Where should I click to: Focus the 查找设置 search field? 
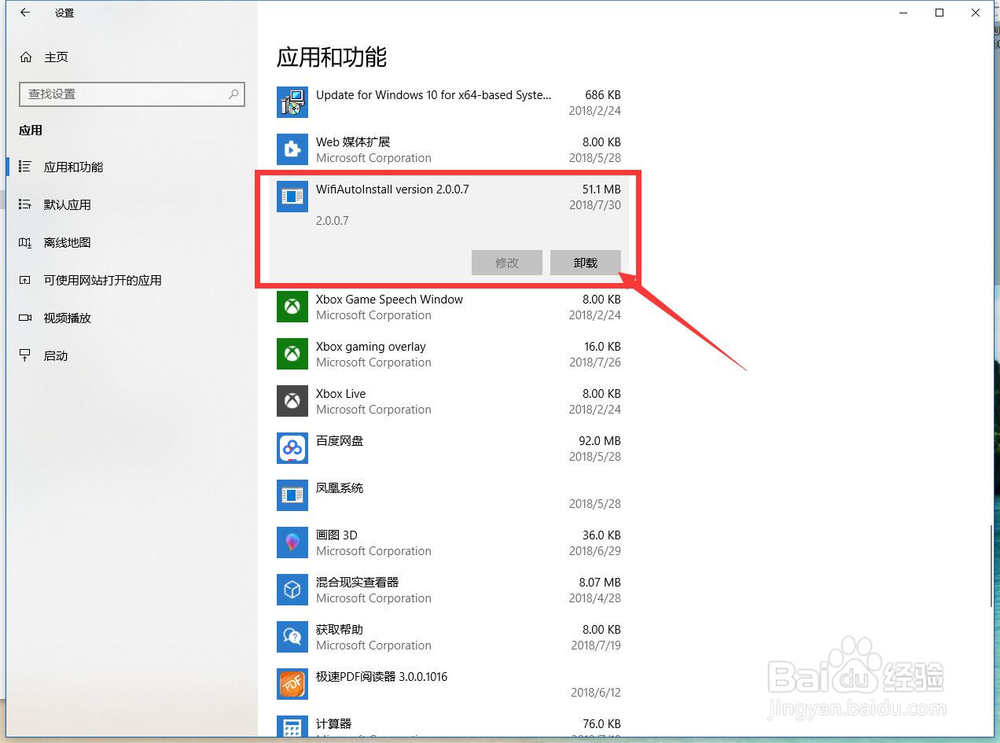point(132,94)
